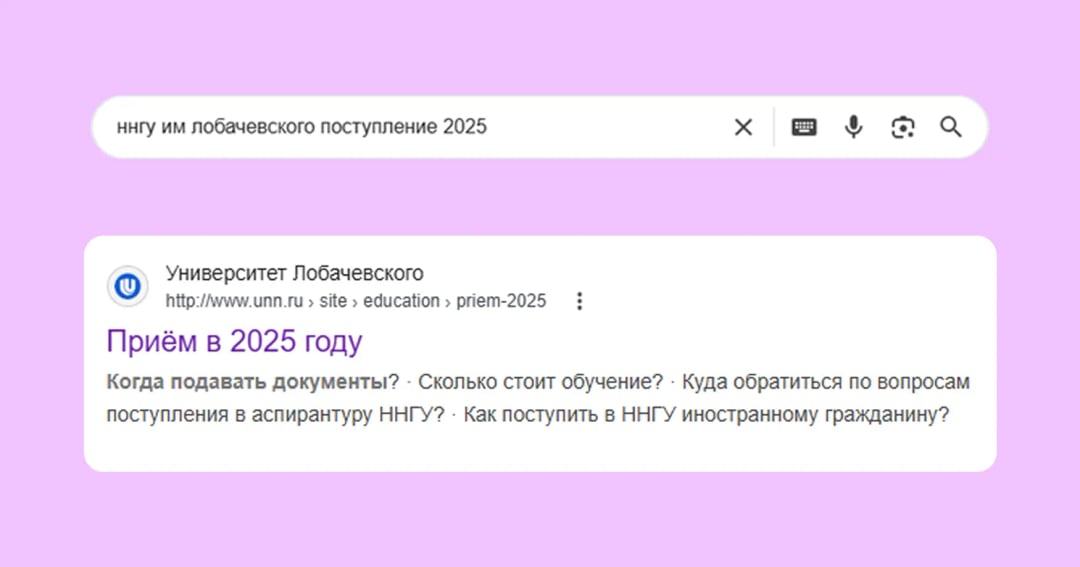Open the three-dot menu next to result URL
1080x567 pixels.
point(579,301)
